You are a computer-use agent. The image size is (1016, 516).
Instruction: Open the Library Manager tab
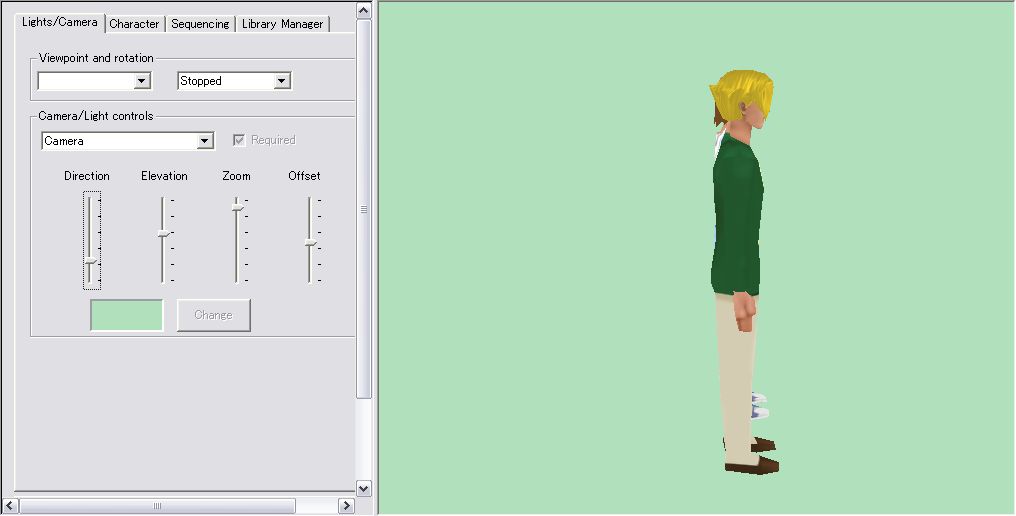[283, 24]
